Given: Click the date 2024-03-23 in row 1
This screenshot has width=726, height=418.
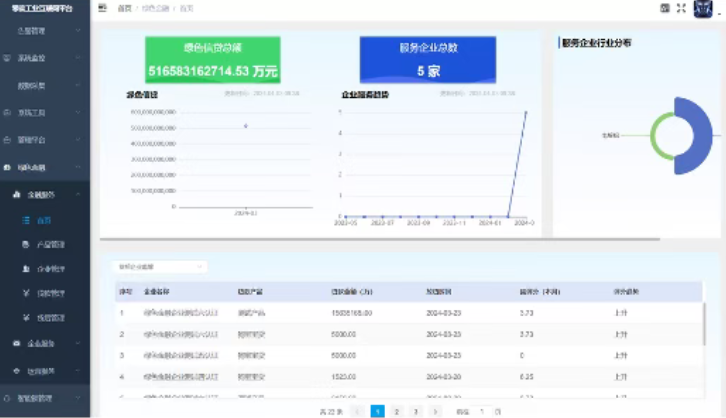Looking at the screenshot, I should coord(444,313).
